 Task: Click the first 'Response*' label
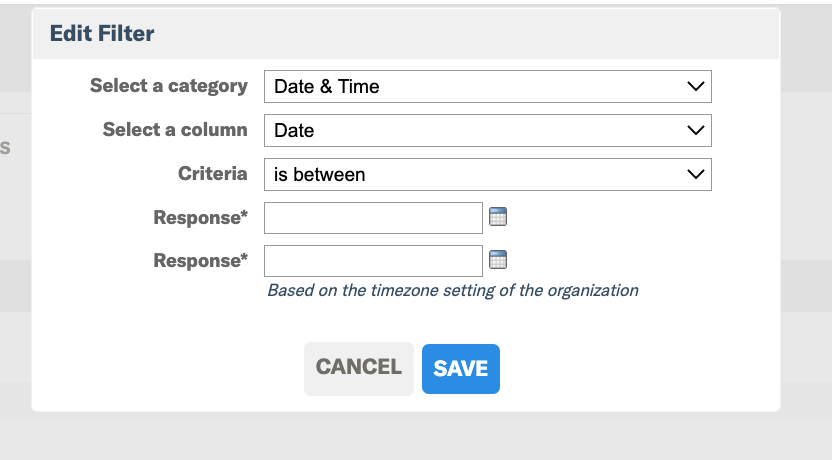tap(201, 218)
